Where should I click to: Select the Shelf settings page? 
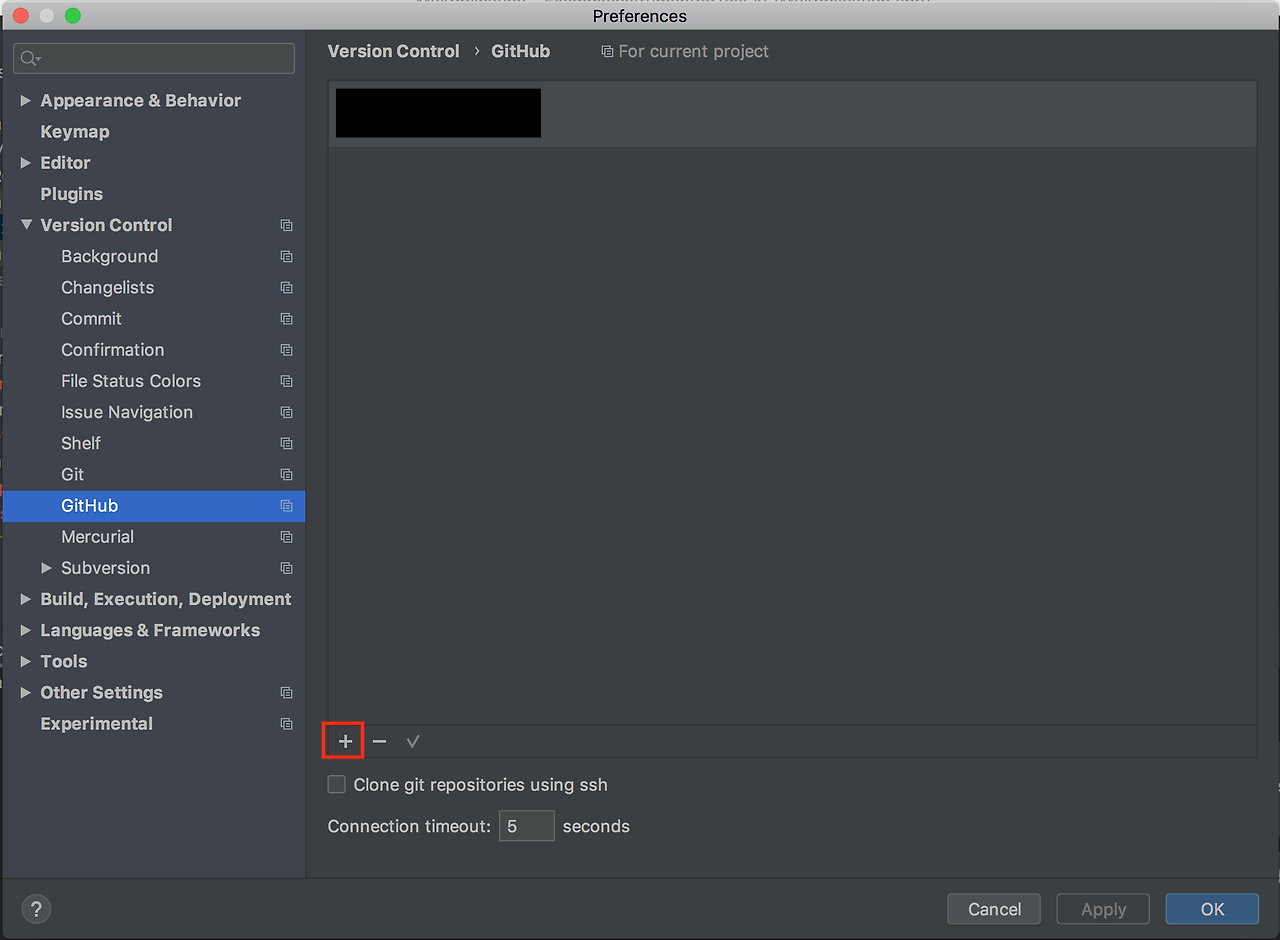[x=81, y=443]
